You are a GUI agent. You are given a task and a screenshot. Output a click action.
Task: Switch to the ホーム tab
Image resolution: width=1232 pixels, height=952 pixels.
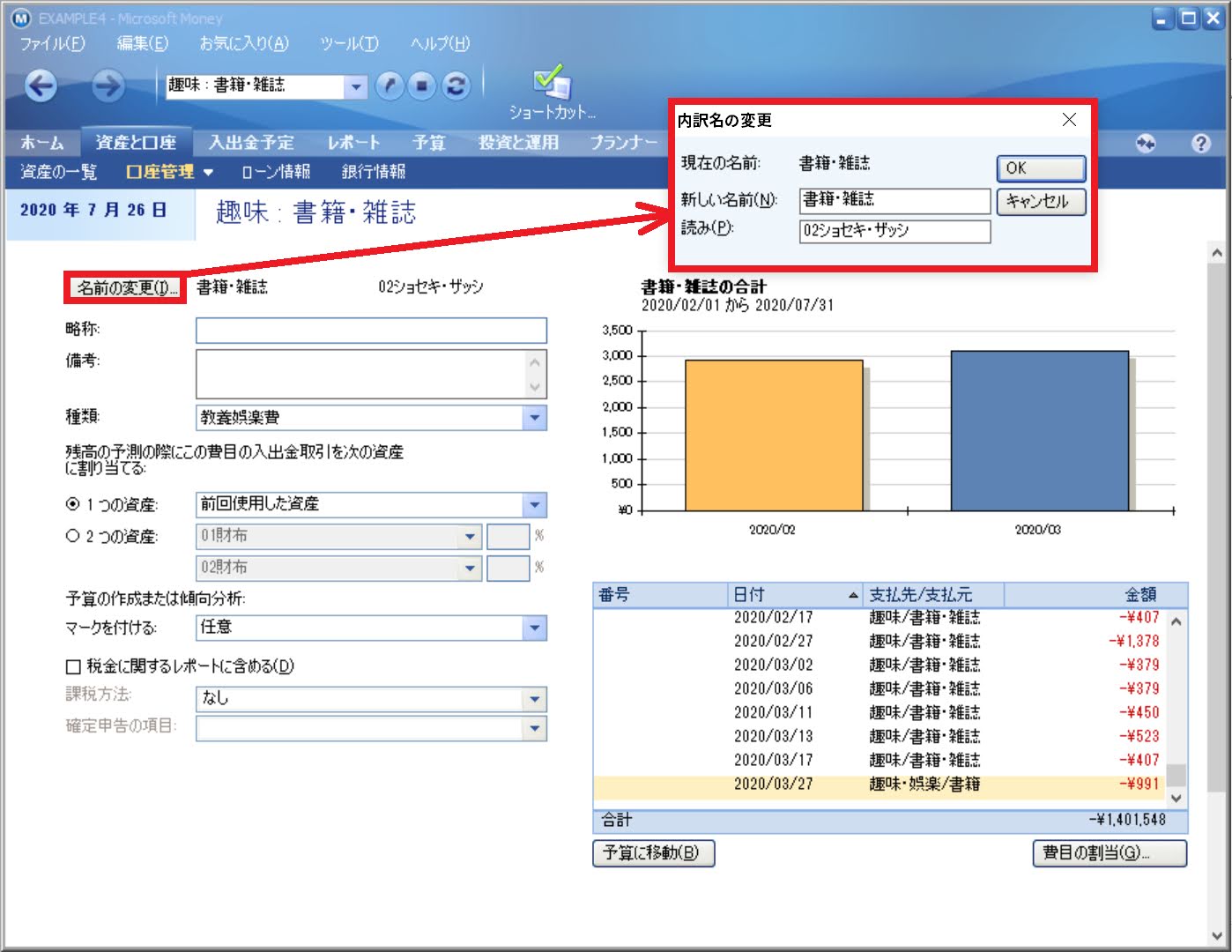41,143
